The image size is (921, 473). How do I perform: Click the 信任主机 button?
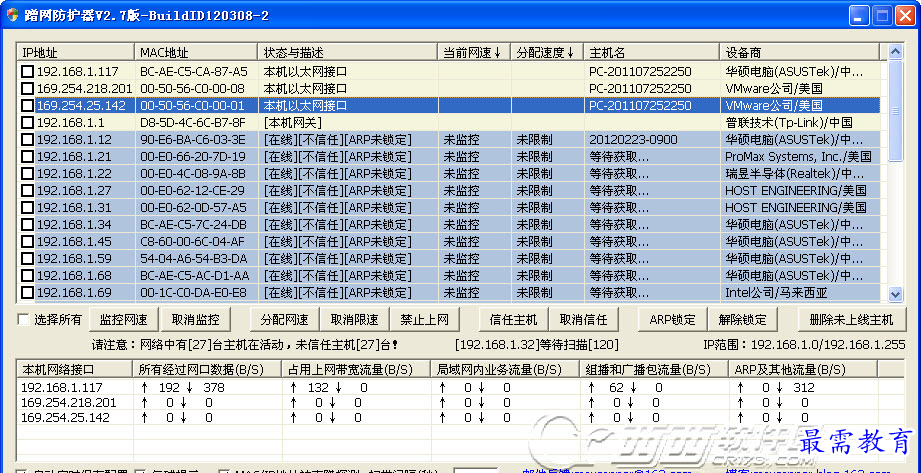click(x=514, y=320)
